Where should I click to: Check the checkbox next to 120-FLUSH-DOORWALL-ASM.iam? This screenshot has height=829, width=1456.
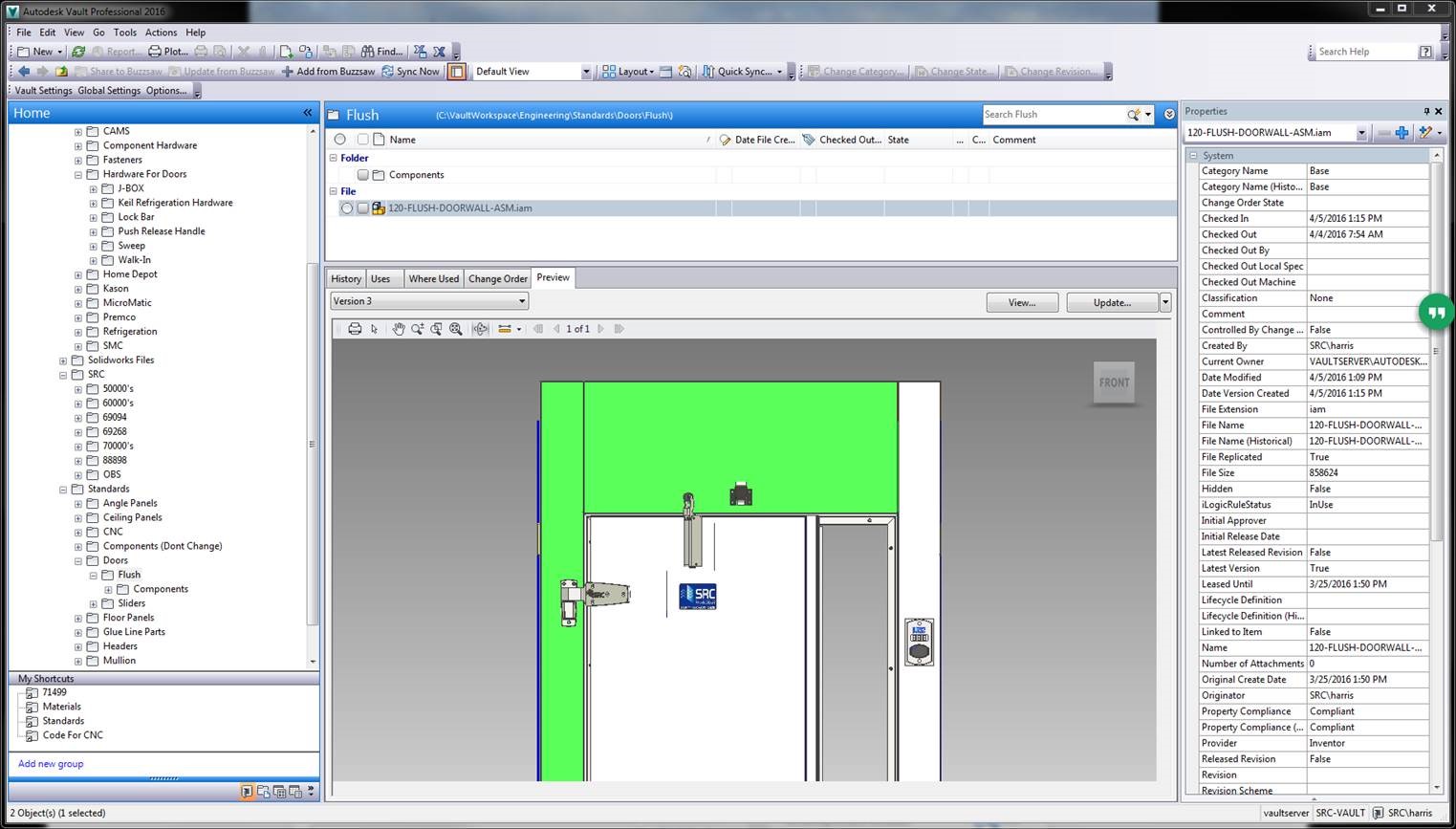coord(362,207)
